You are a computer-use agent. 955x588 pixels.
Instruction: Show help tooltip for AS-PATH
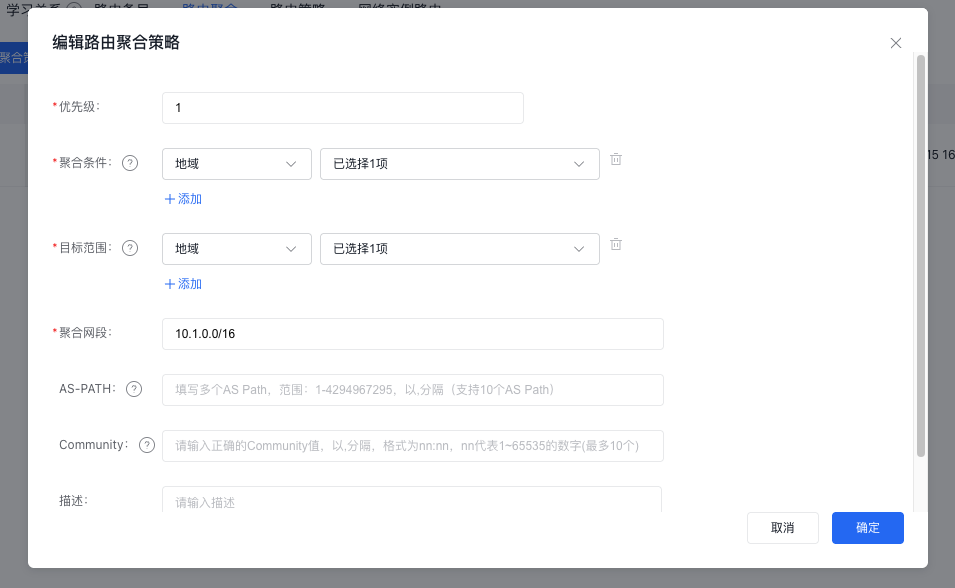coord(134,389)
